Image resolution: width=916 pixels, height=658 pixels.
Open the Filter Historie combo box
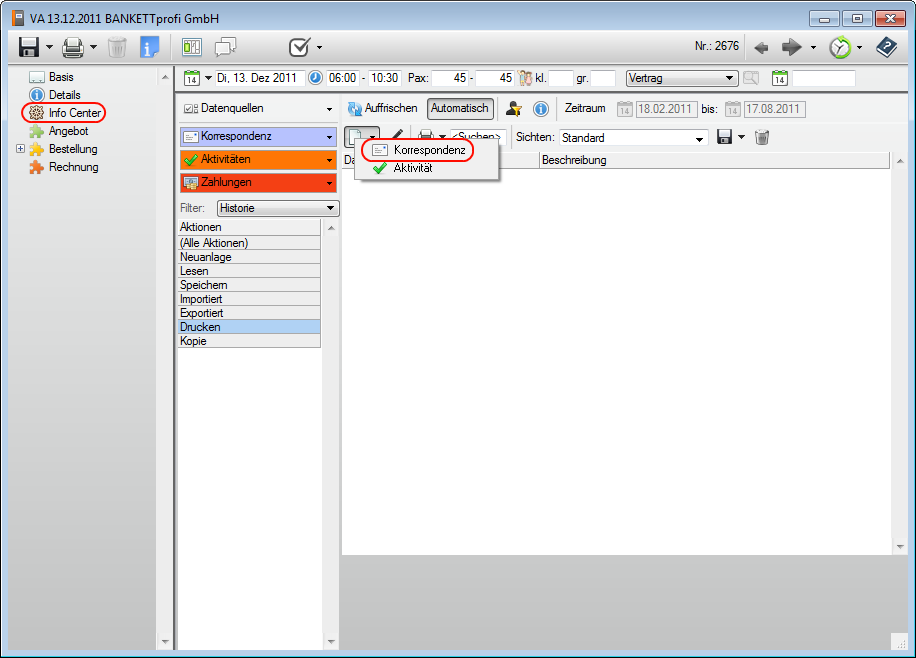tap(331, 208)
